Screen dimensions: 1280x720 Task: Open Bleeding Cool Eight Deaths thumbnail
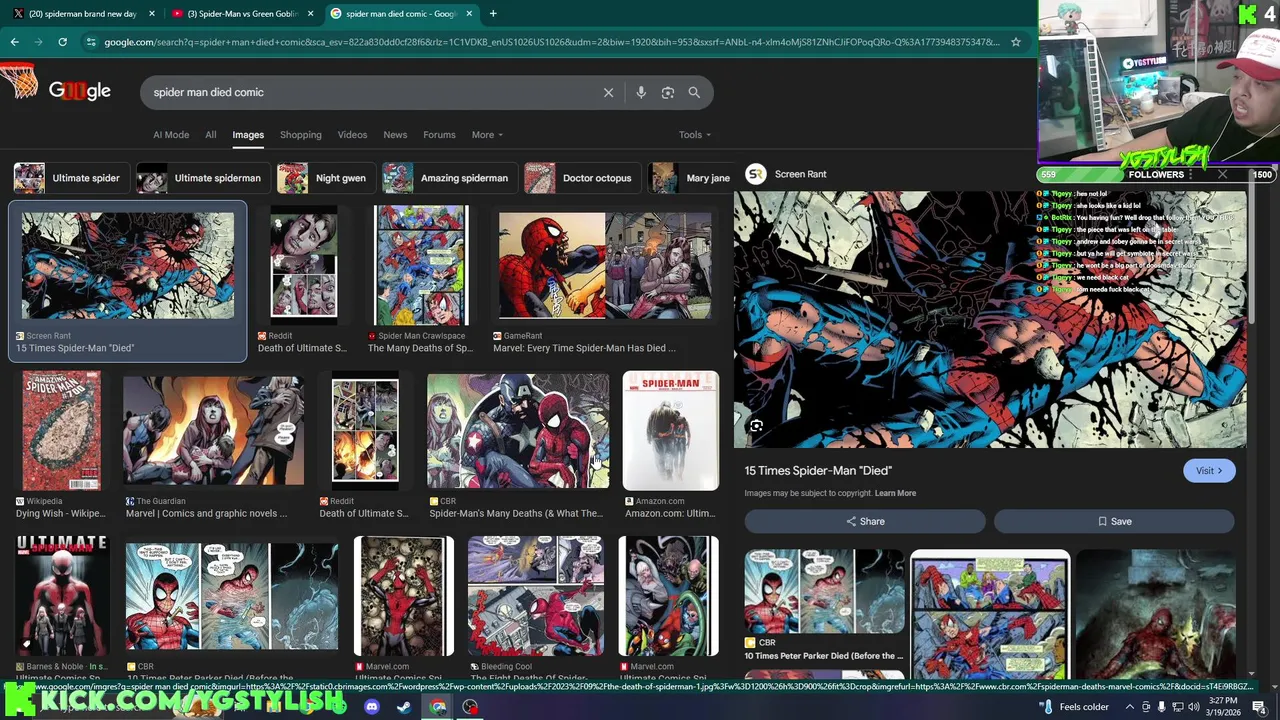(535, 596)
